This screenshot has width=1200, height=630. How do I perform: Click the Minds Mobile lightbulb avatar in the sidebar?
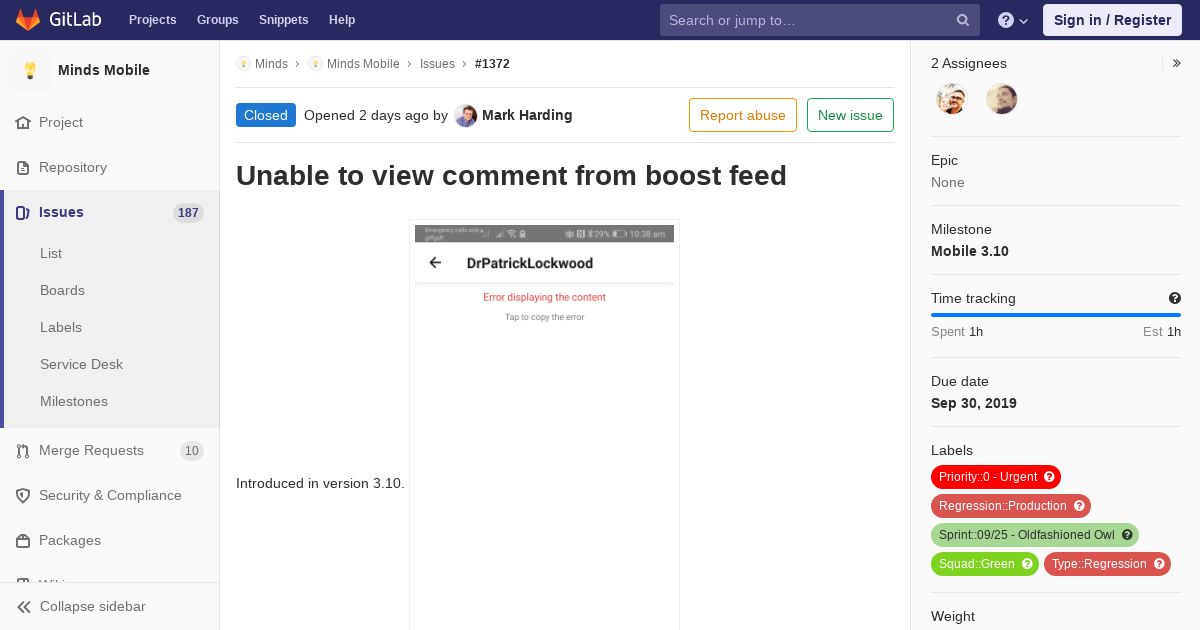pyautogui.click(x=30, y=70)
